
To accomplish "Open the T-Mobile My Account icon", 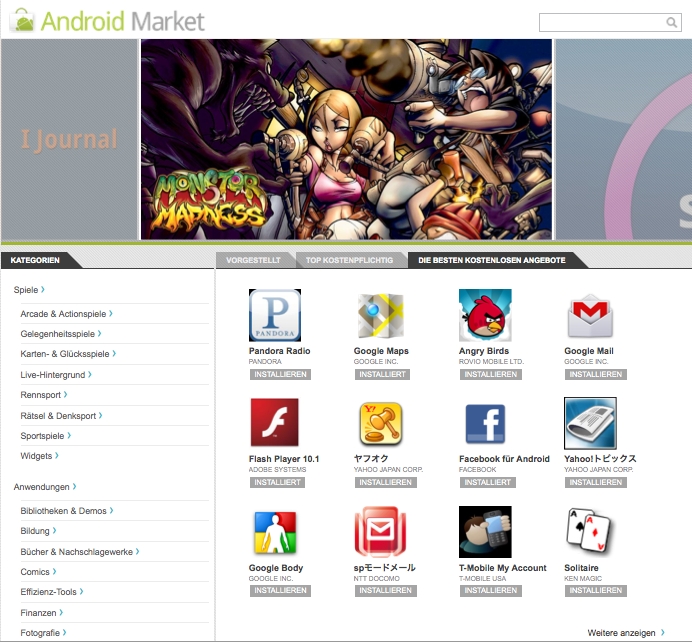I will [x=485, y=532].
